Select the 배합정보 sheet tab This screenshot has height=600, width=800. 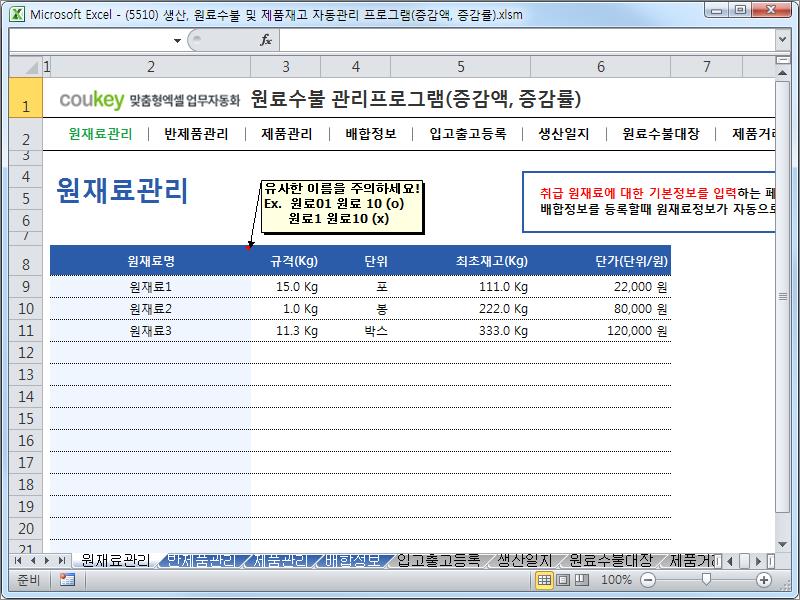click(353, 561)
